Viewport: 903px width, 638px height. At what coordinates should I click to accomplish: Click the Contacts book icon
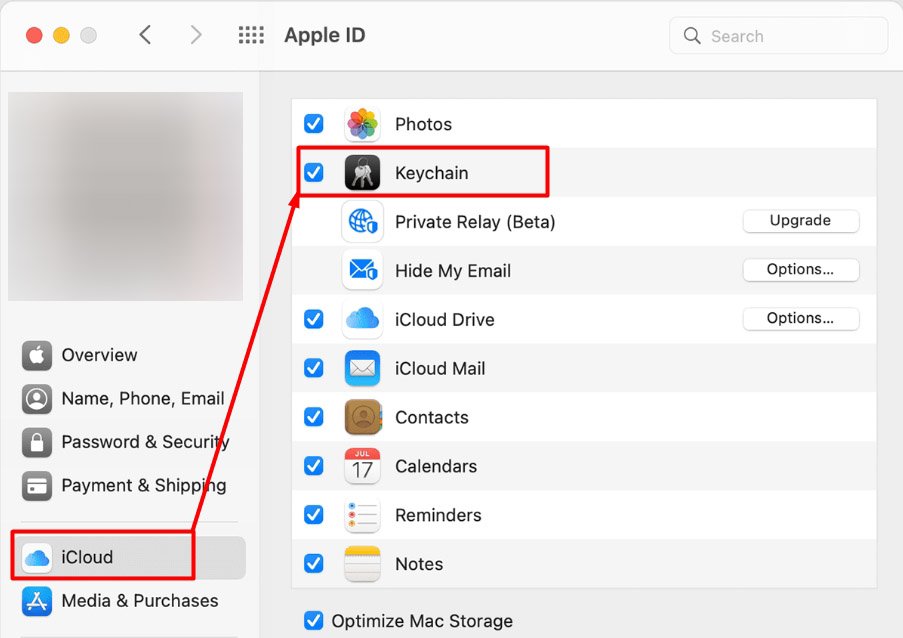[x=362, y=417]
